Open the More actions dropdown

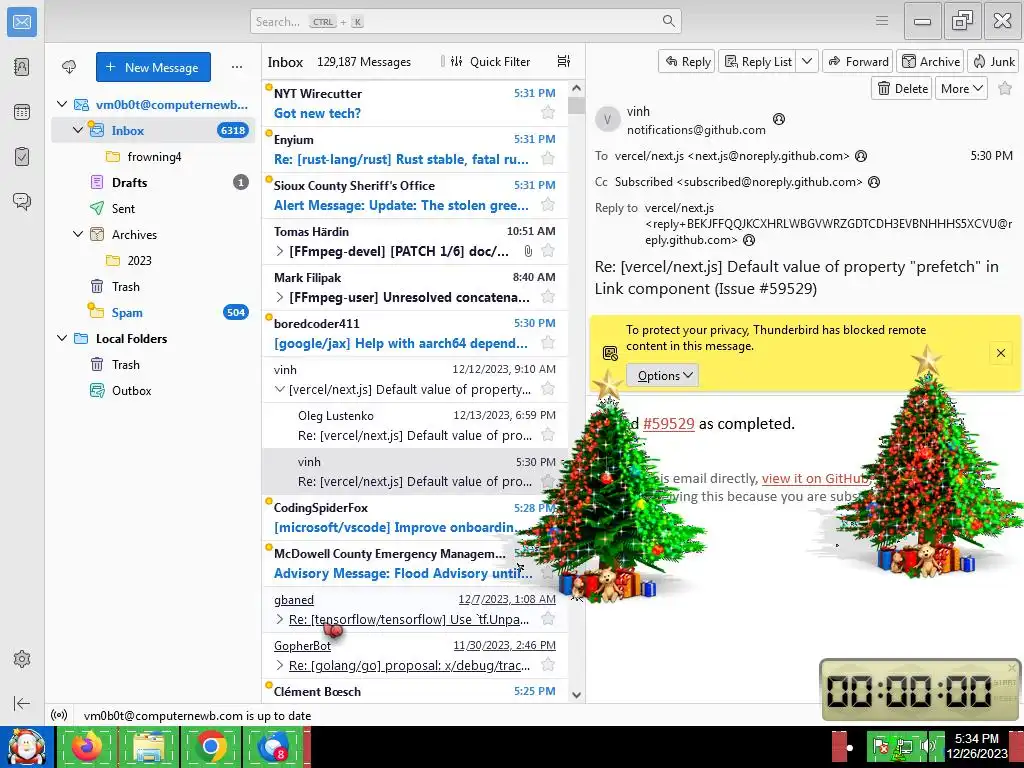tap(961, 88)
